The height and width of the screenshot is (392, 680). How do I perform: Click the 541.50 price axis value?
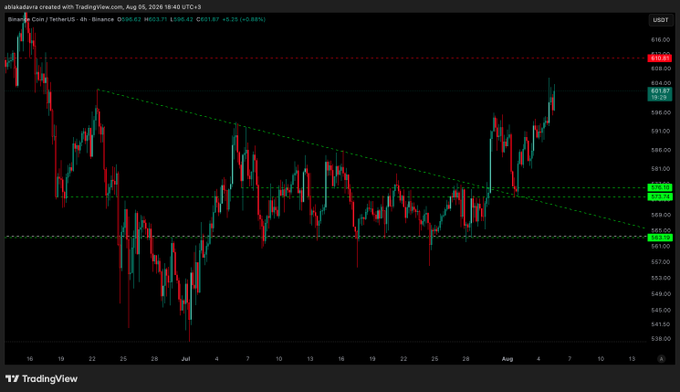(x=660, y=324)
